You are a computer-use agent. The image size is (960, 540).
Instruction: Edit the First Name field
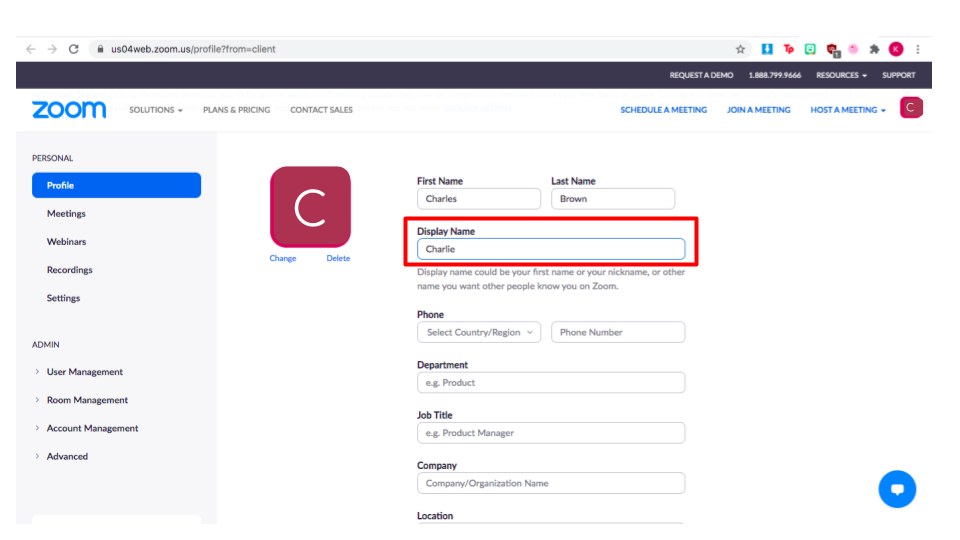tap(479, 199)
